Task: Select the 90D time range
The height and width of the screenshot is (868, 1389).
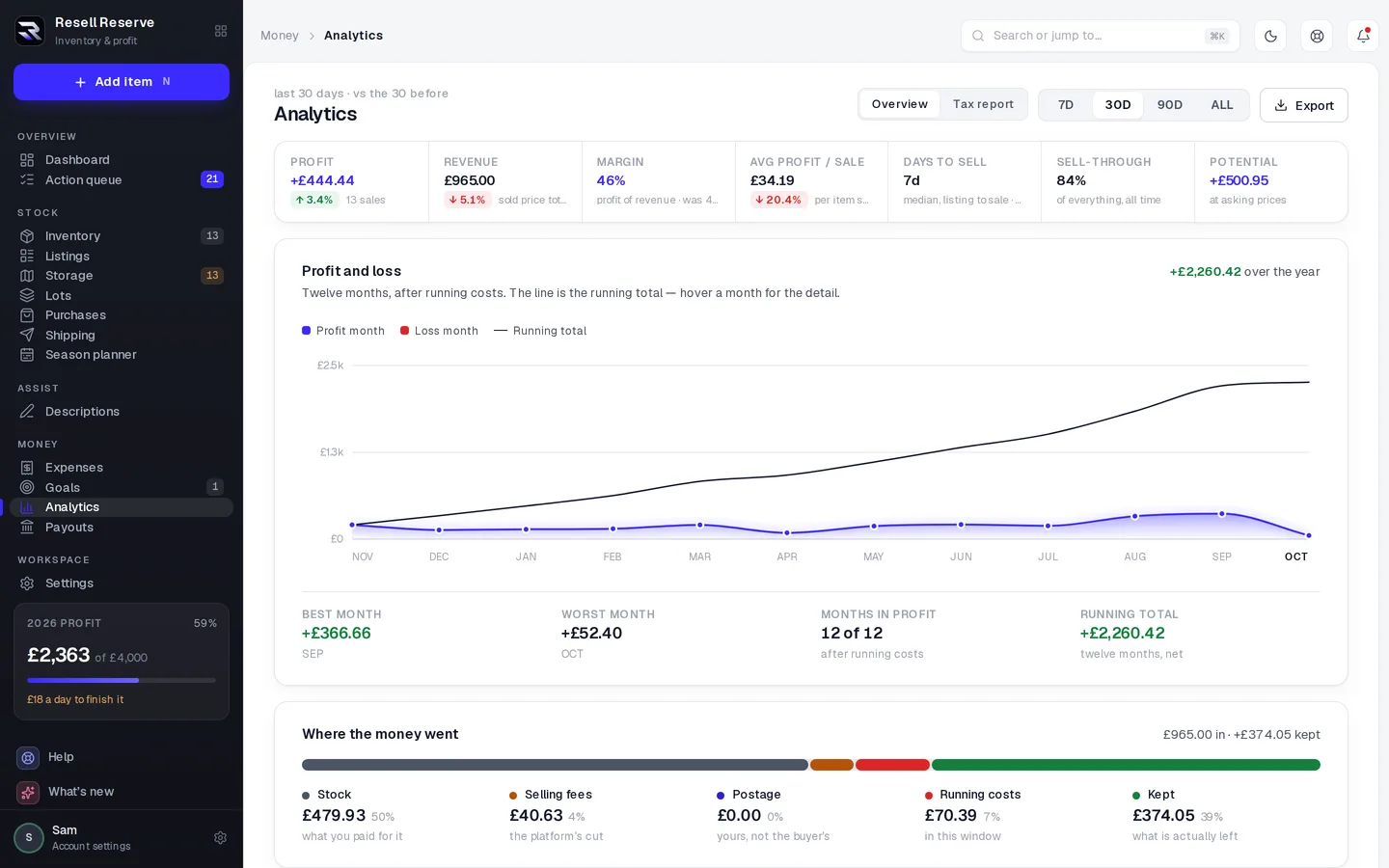Action: (1170, 105)
